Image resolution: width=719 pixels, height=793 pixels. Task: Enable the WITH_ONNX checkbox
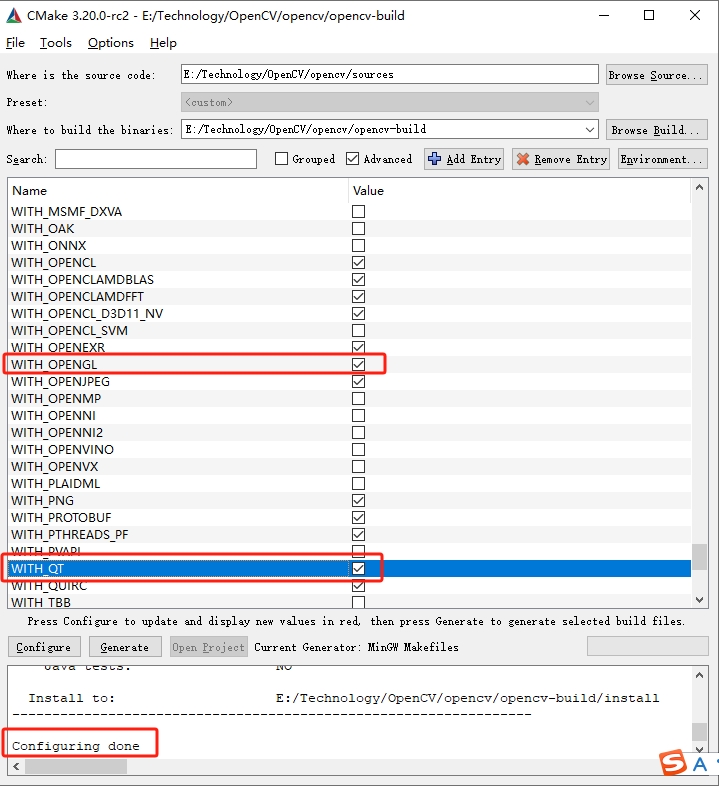coord(358,245)
